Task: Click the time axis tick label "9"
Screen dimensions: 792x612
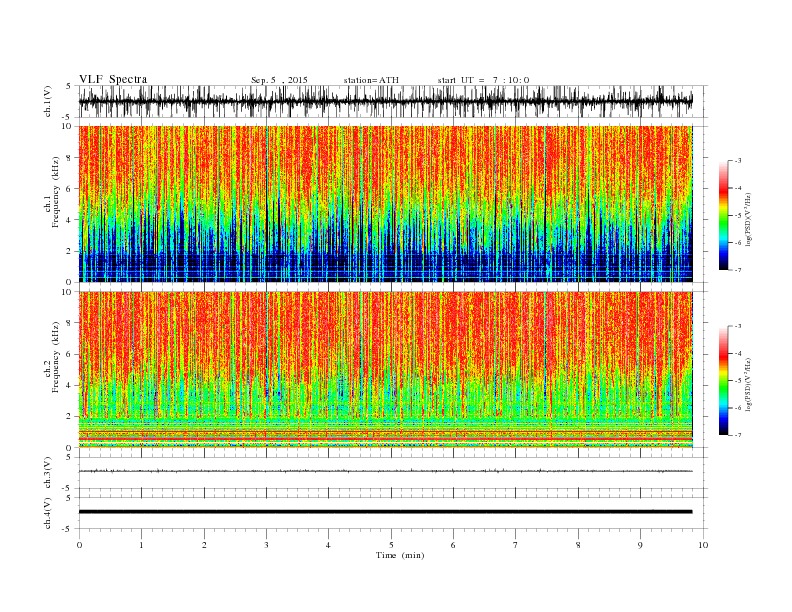Action: pos(640,545)
